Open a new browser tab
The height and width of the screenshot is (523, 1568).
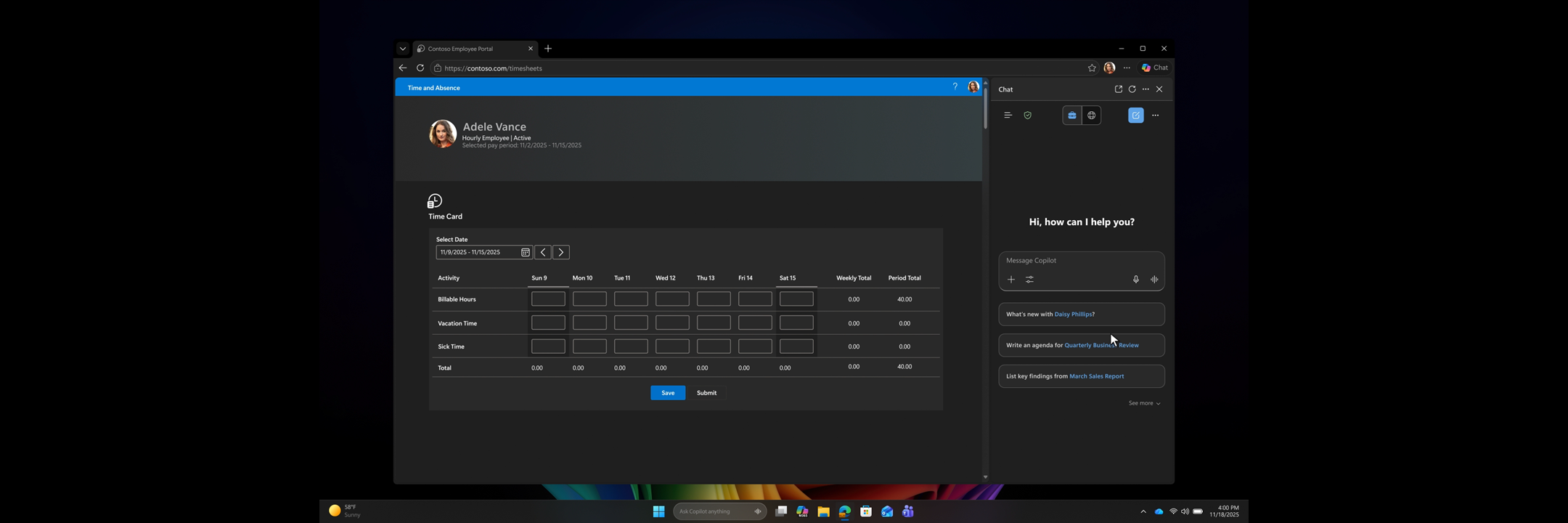pyautogui.click(x=548, y=49)
